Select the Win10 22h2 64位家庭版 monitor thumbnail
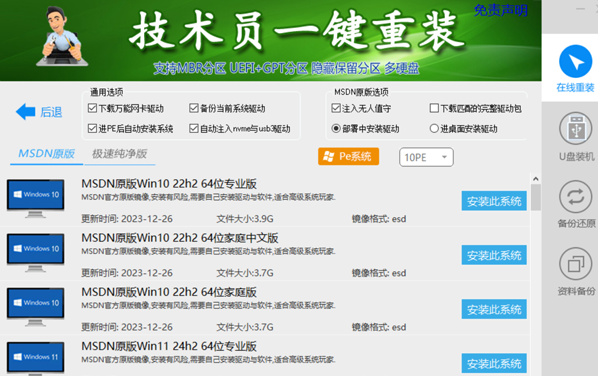Image resolution: width=598 pixels, height=376 pixels. coord(35,307)
